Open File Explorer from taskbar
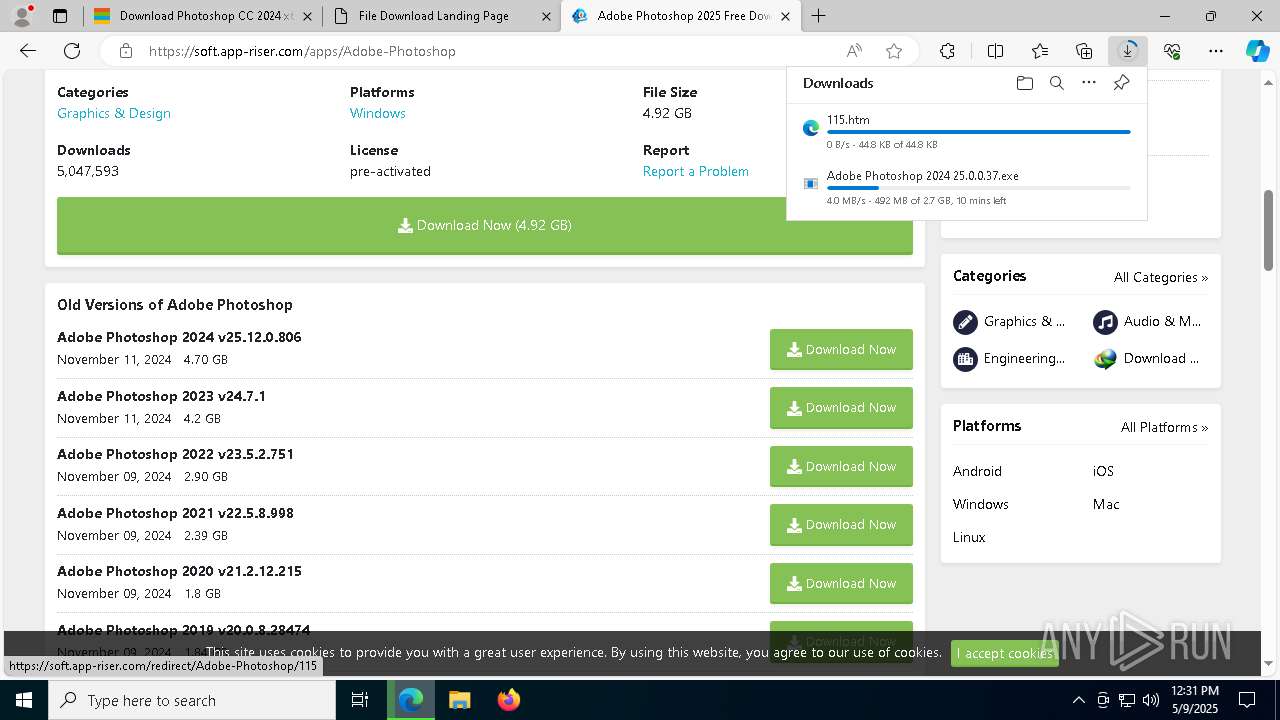 click(459, 700)
